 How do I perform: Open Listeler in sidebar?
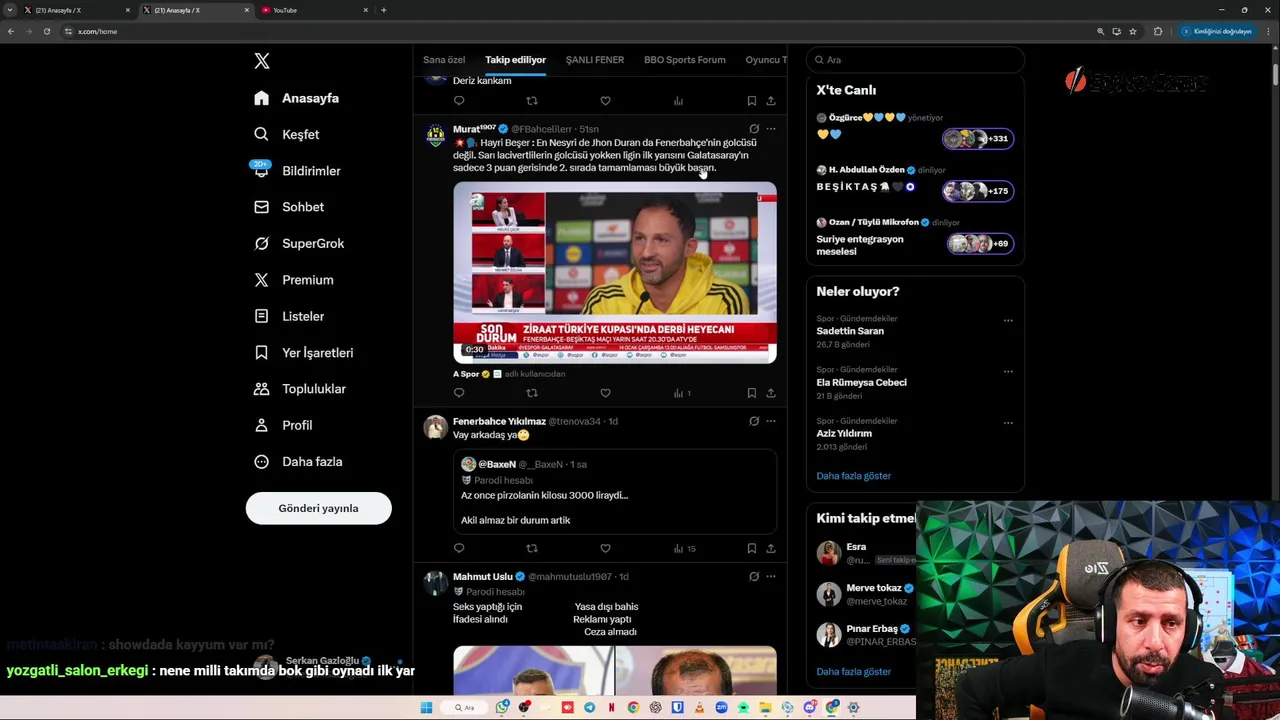click(288, 316)
